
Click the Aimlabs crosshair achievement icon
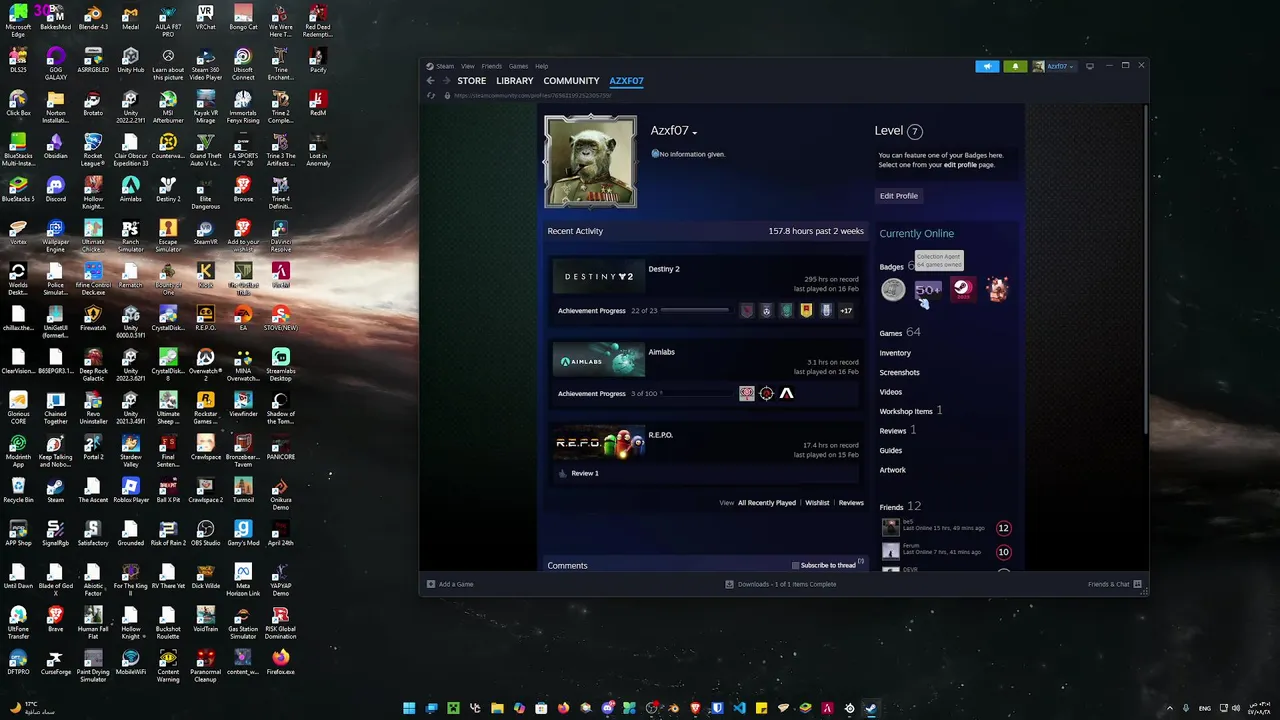pyautogui.click(x=767, y=393)
